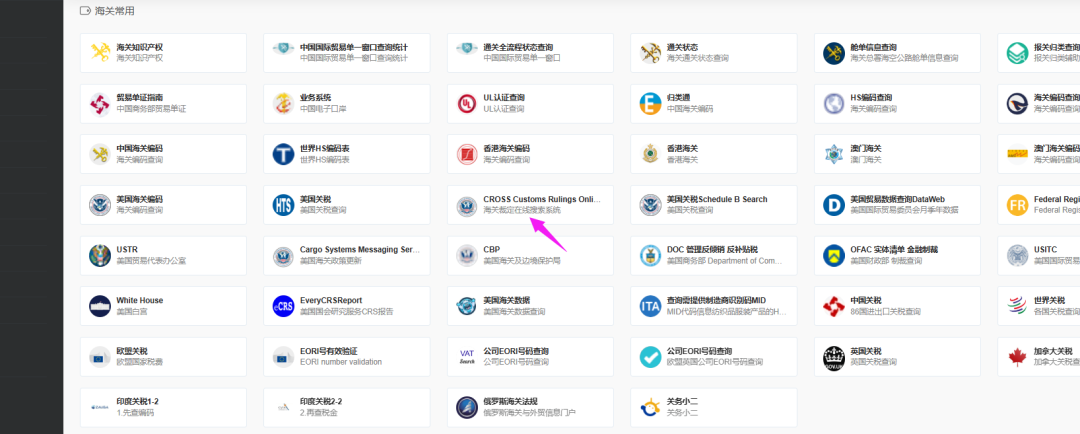This screenshot has height=434, width=1080.
Task: Open DOC 管理反倾销 反补贴税 link
Action: coord(714,256)
